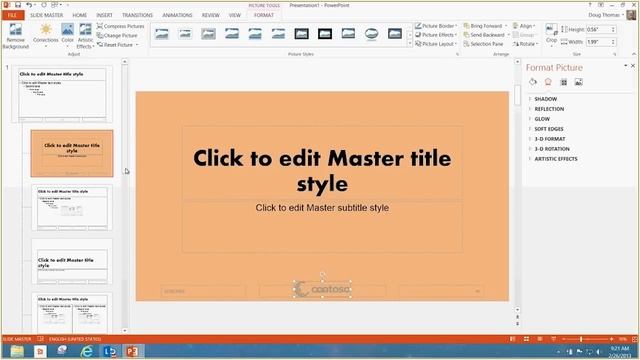Apply the fourth picture style in gallery
The image size is (640, 360).
pos(232,34)
